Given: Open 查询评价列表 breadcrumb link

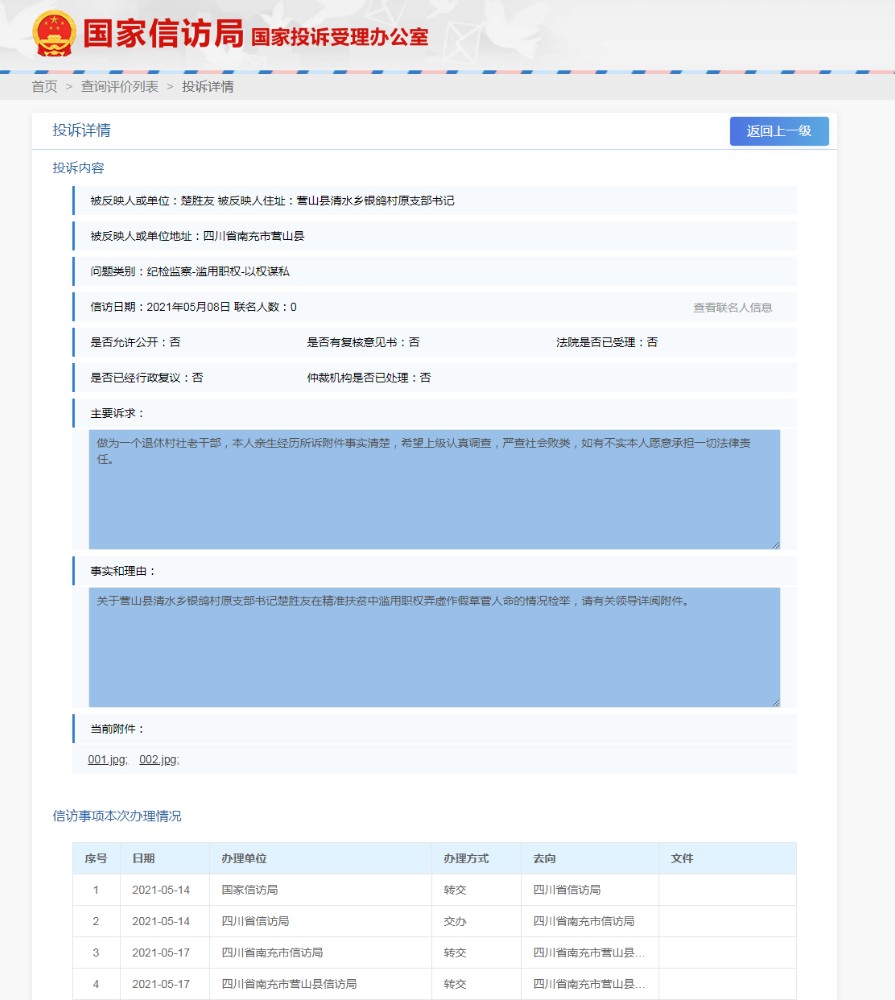Looking at the screenshot, I should 120,87.
